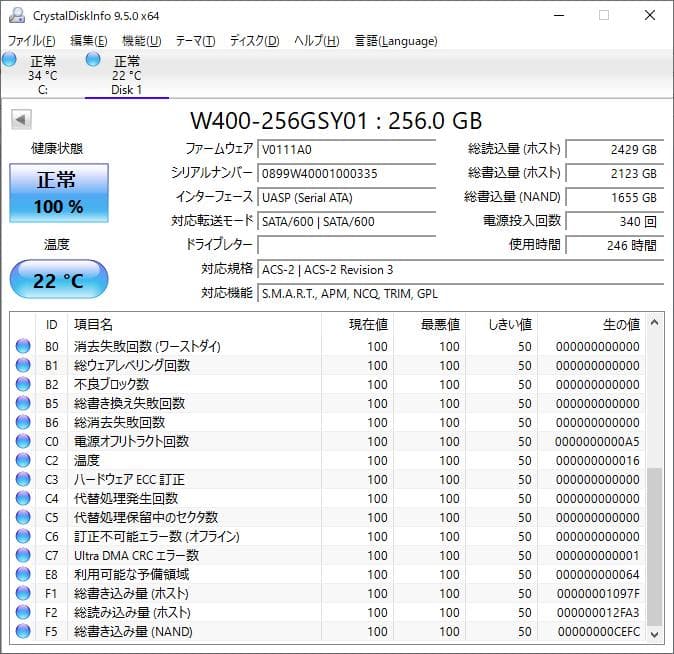Click the status orb in row C2
Screen dimensions: 674x654
pyautogui.click(x=23, y=460)
